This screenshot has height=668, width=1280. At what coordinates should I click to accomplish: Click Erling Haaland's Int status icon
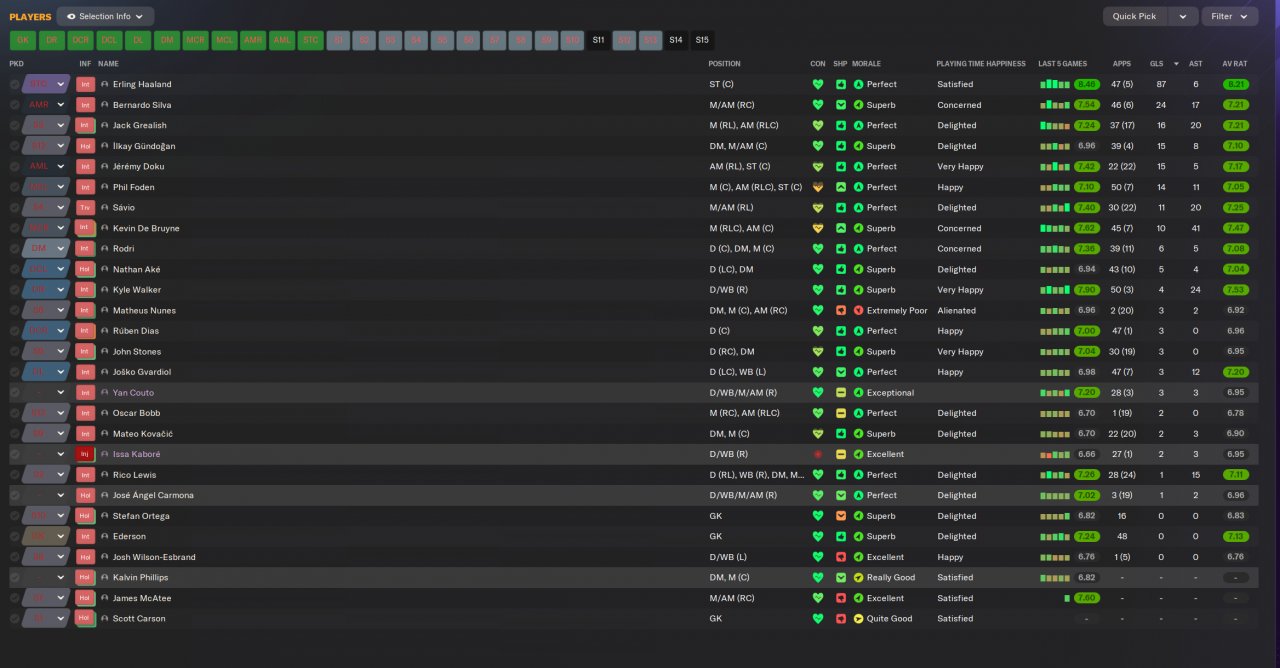pyautogui.click(x=85, y=84)
